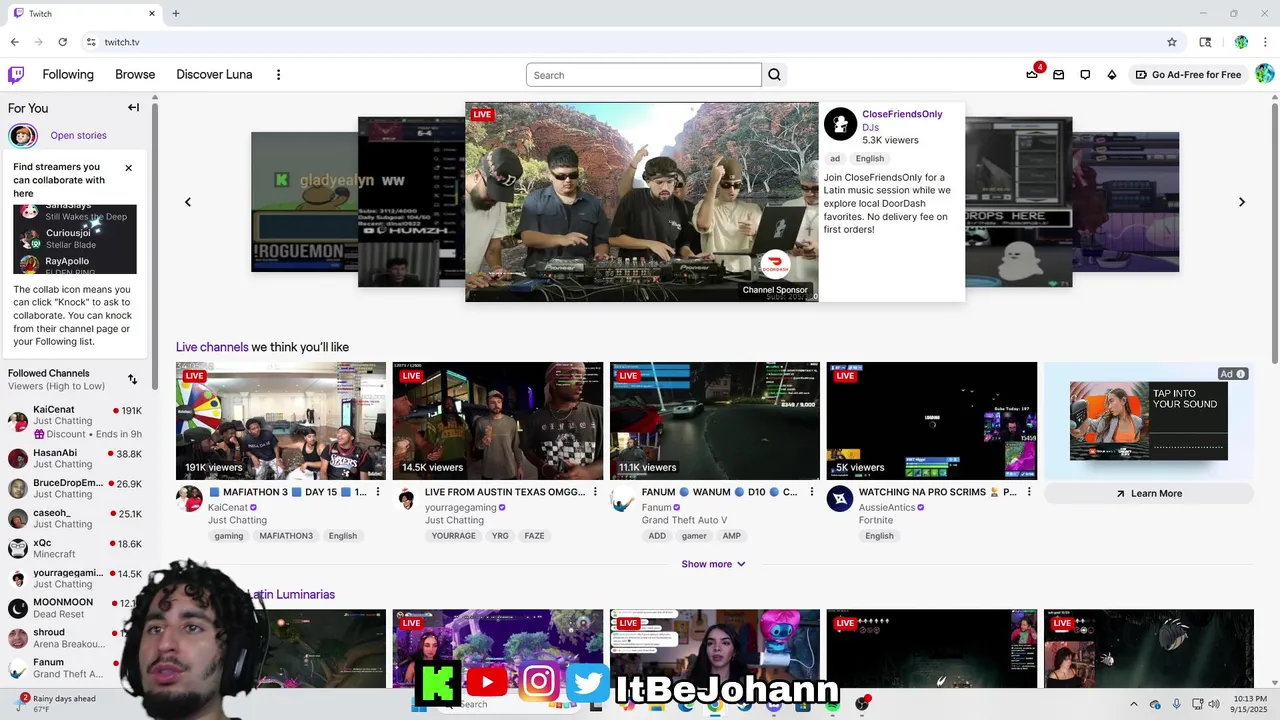This screenshot has width=1280, height=720.
Task: Open the user profile avatar menu
Action: 1264,74
